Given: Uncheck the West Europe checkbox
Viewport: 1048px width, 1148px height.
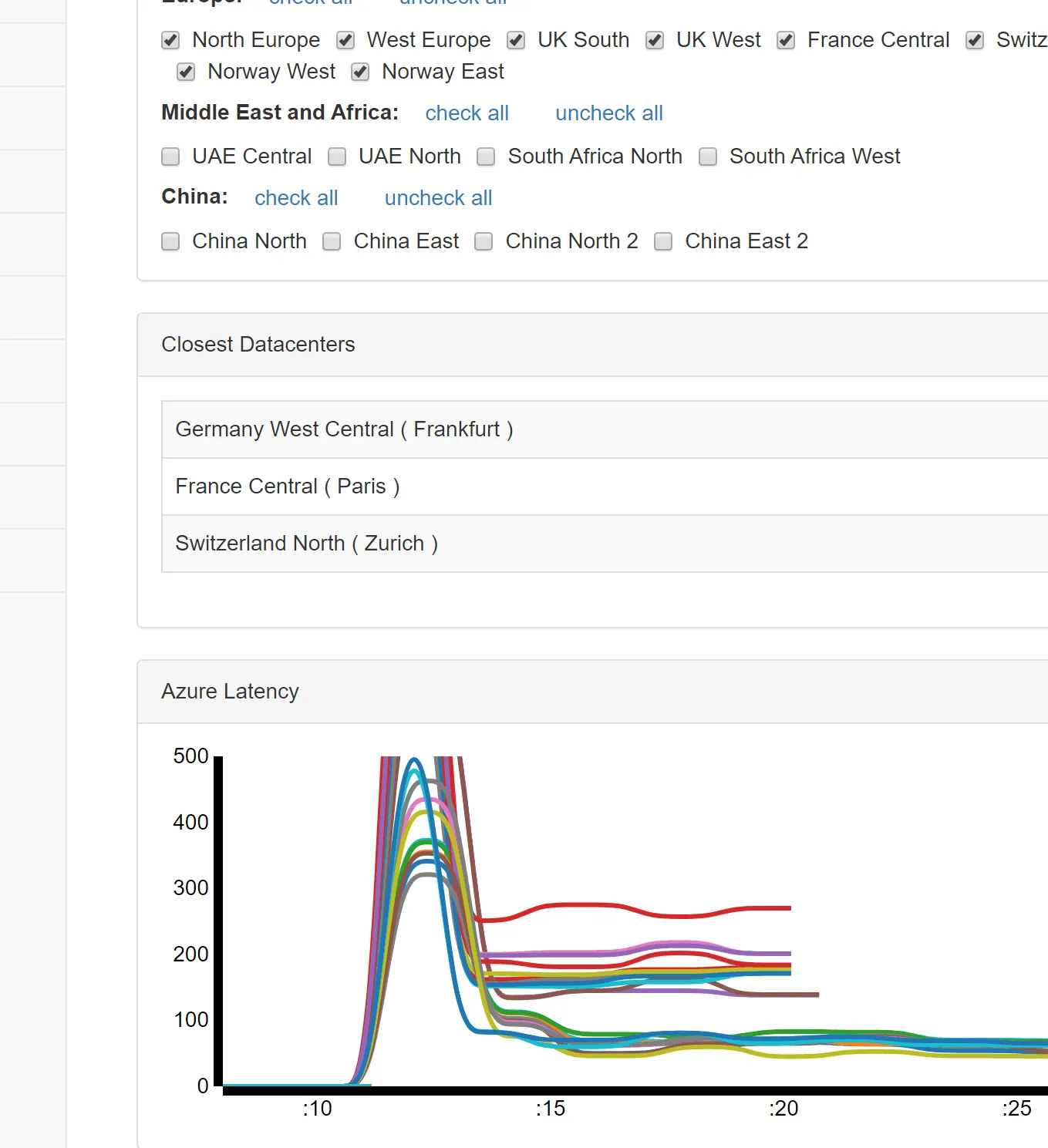Looking at the screenshot, I should pyautogui.click(x=345, y=41).
